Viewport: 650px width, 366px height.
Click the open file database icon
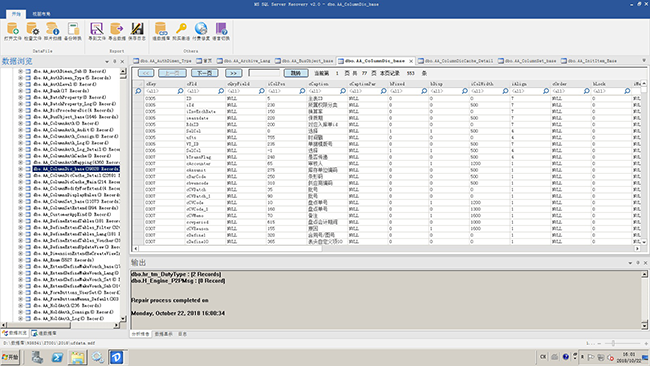pos(13,29)
